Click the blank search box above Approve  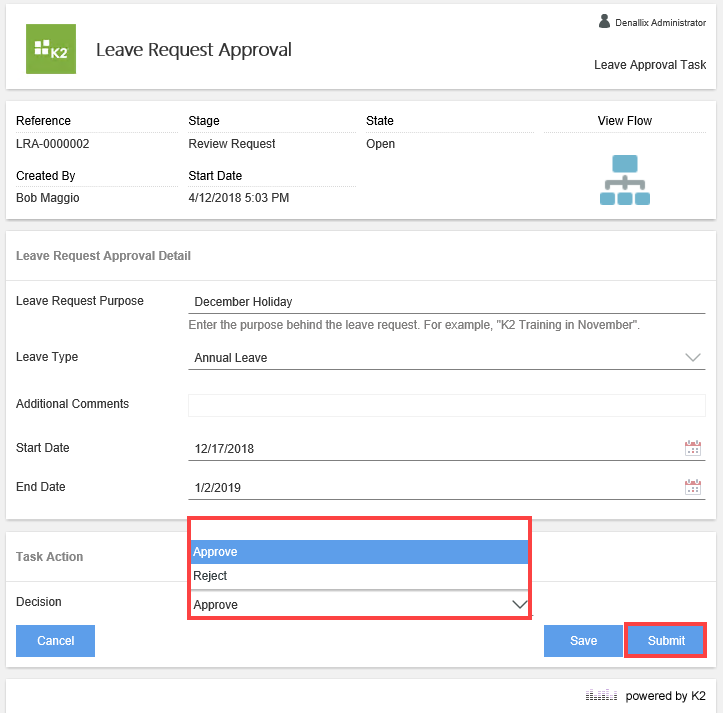(x=358, y=529)
